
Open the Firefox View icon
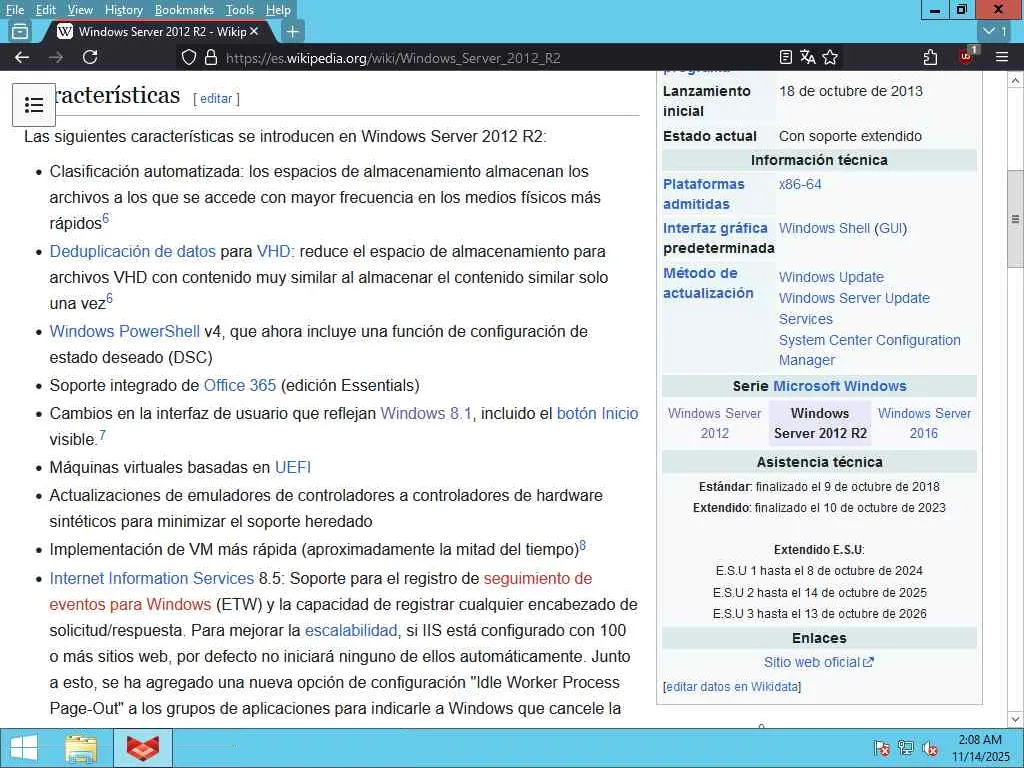[x=20, y=31]
